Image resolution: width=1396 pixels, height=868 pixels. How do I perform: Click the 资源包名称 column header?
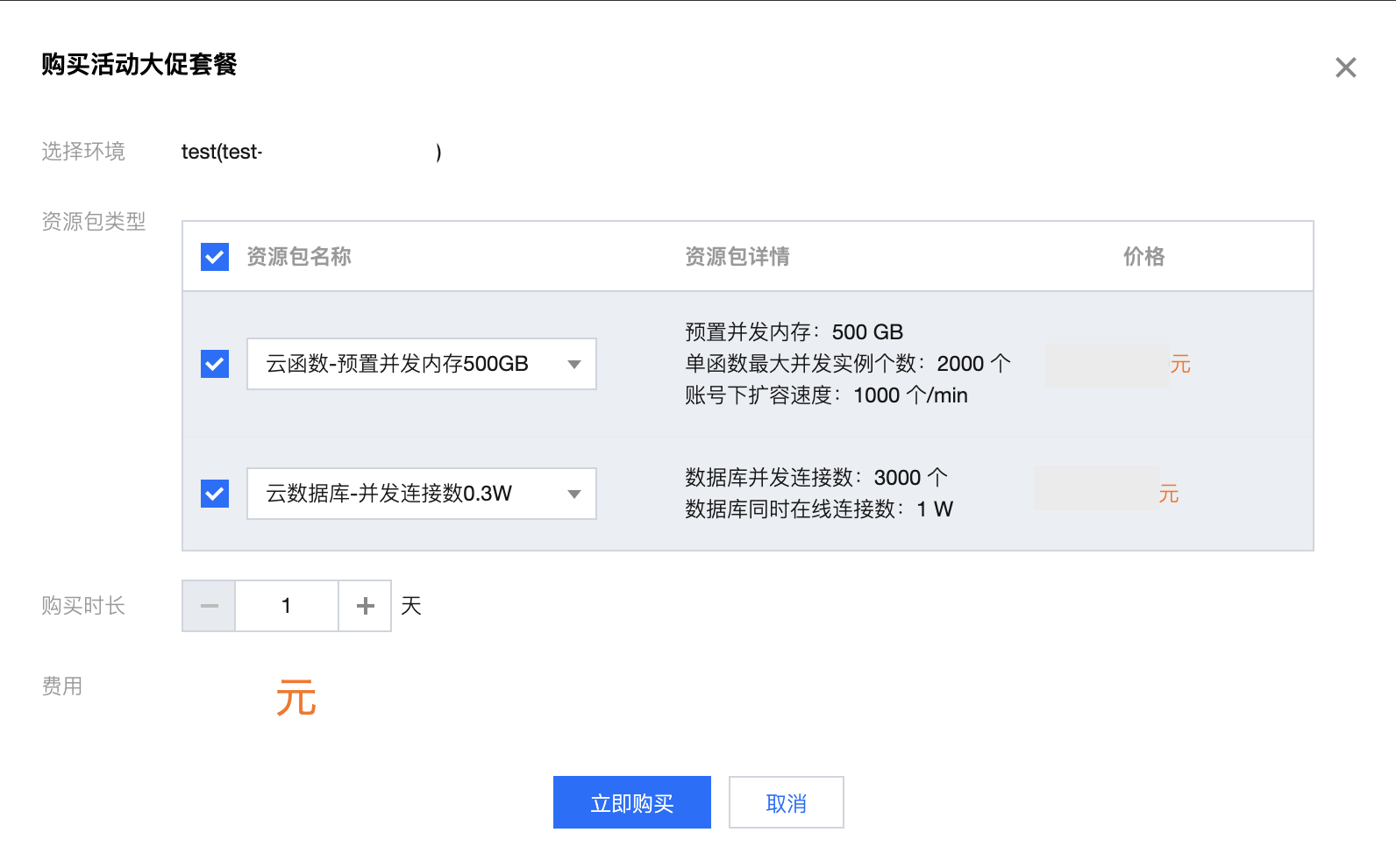click(298, 257)
